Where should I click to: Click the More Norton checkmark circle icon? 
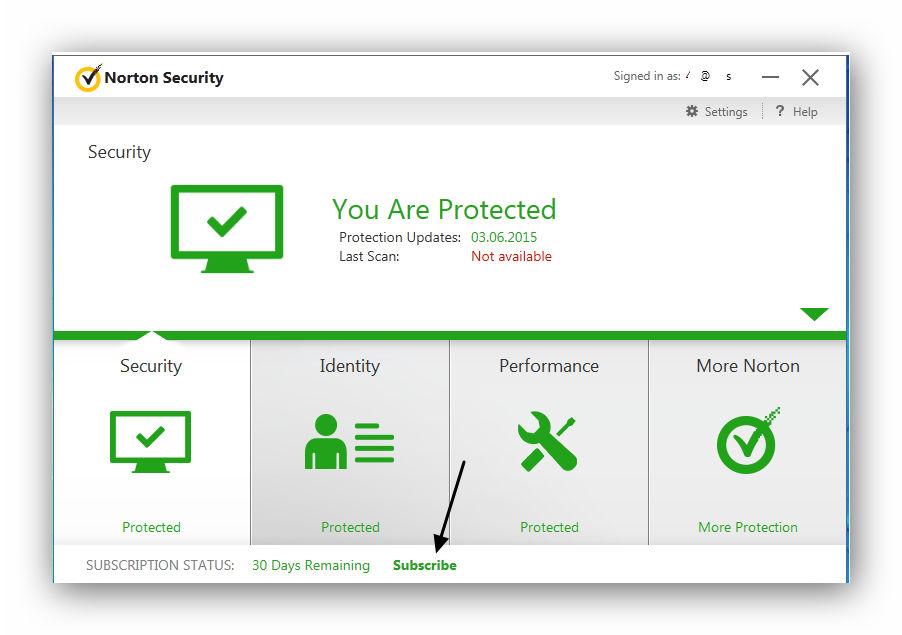point(748,442)
